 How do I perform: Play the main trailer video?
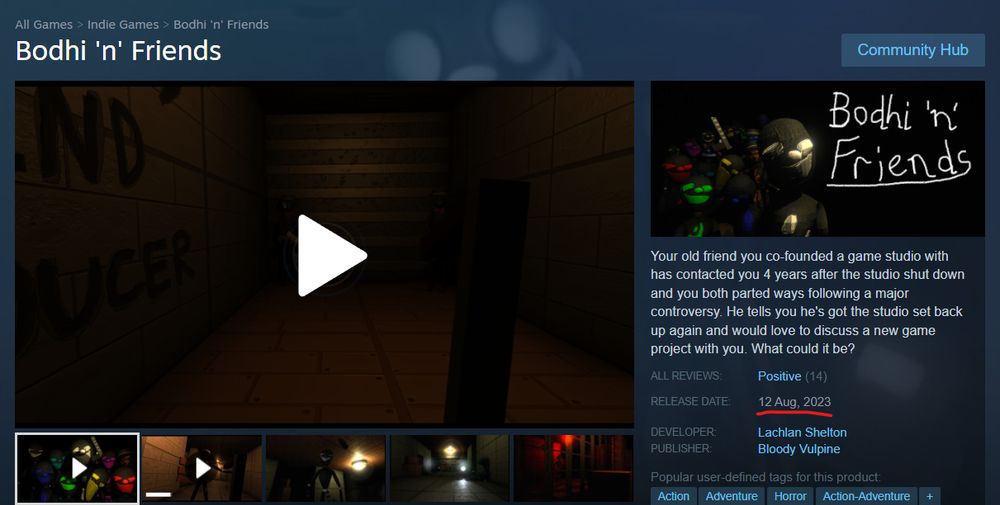[x=332, y=256]
